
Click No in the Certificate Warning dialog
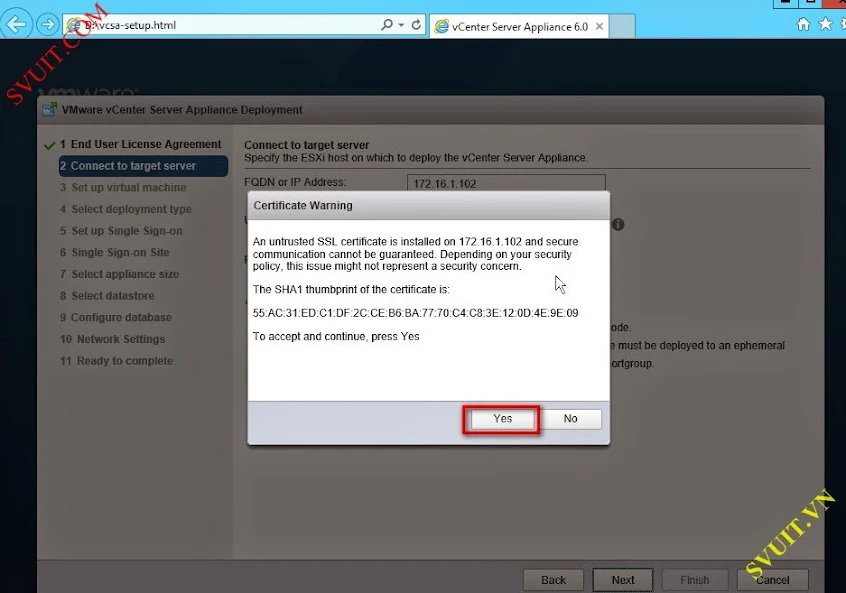[570, 419]
